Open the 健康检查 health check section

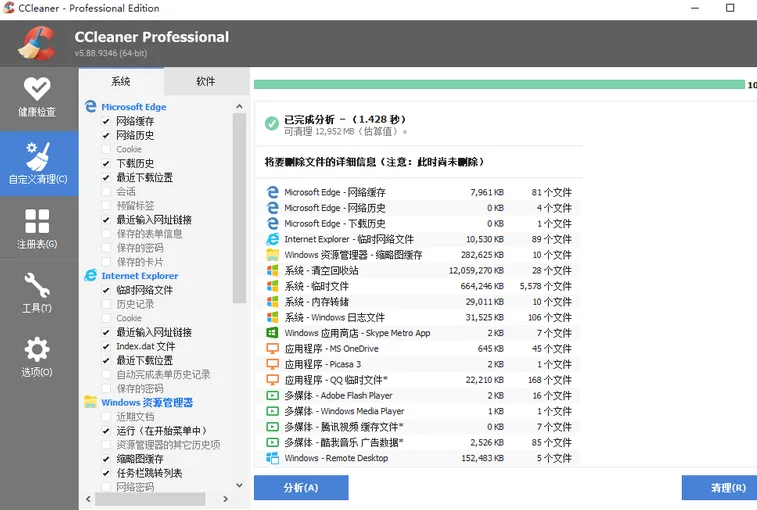click(x=37, y=99)
